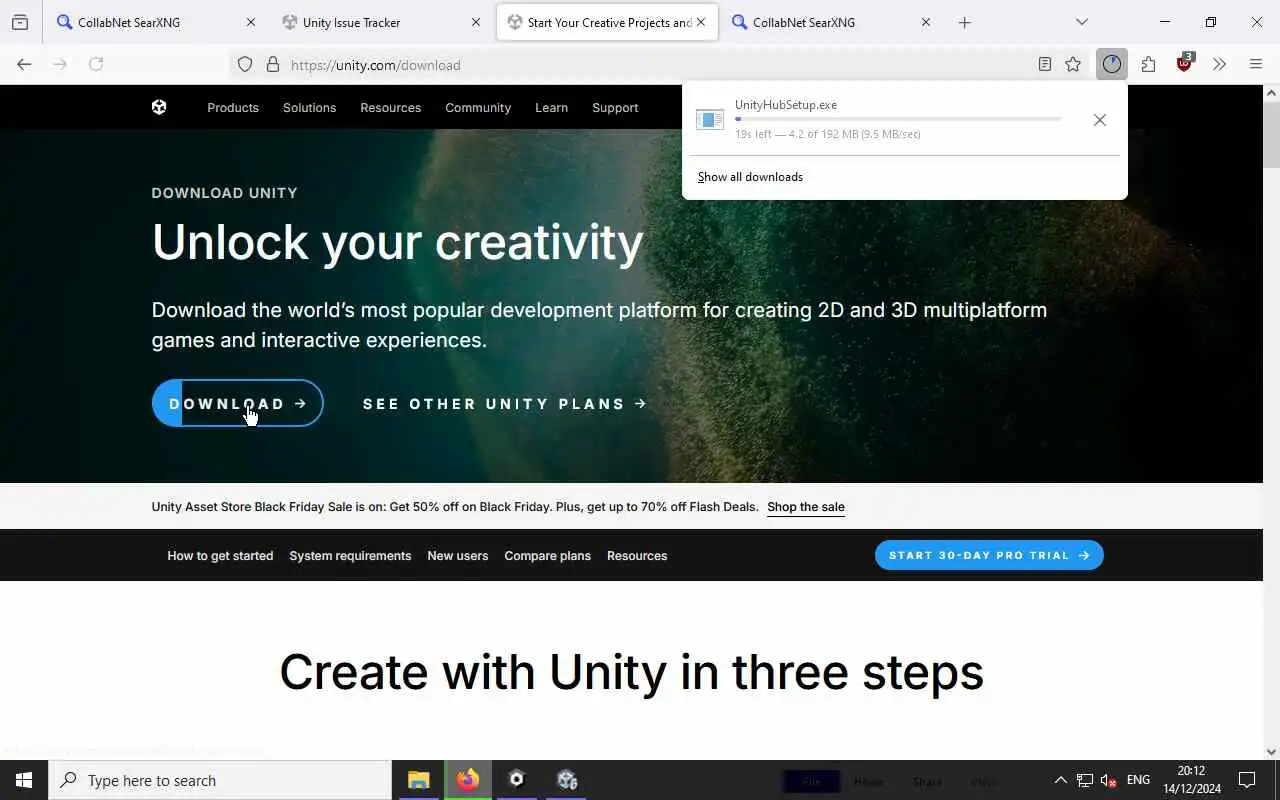Click scrollbar down arrow

point(1271,752)
